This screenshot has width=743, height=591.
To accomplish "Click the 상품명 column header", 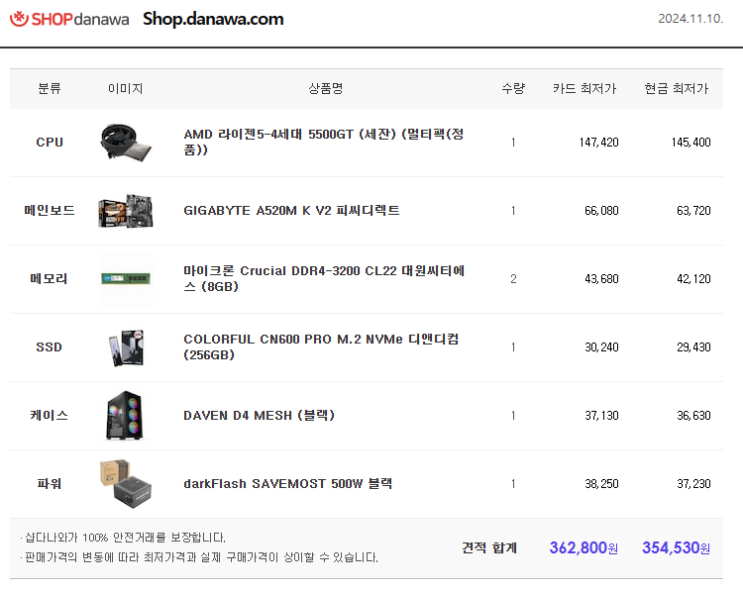I will pyautogui.click(x=326, y=88).
